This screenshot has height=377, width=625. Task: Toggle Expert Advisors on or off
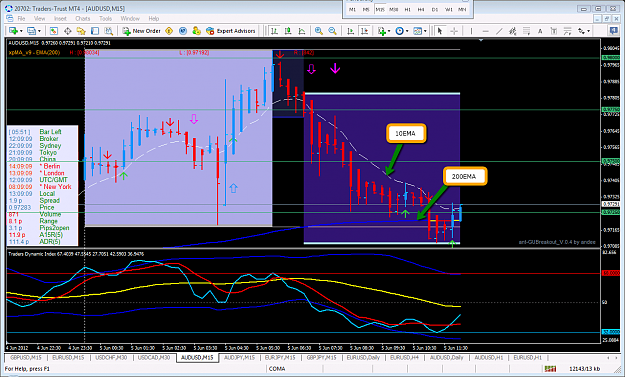(x=230, y=31)
